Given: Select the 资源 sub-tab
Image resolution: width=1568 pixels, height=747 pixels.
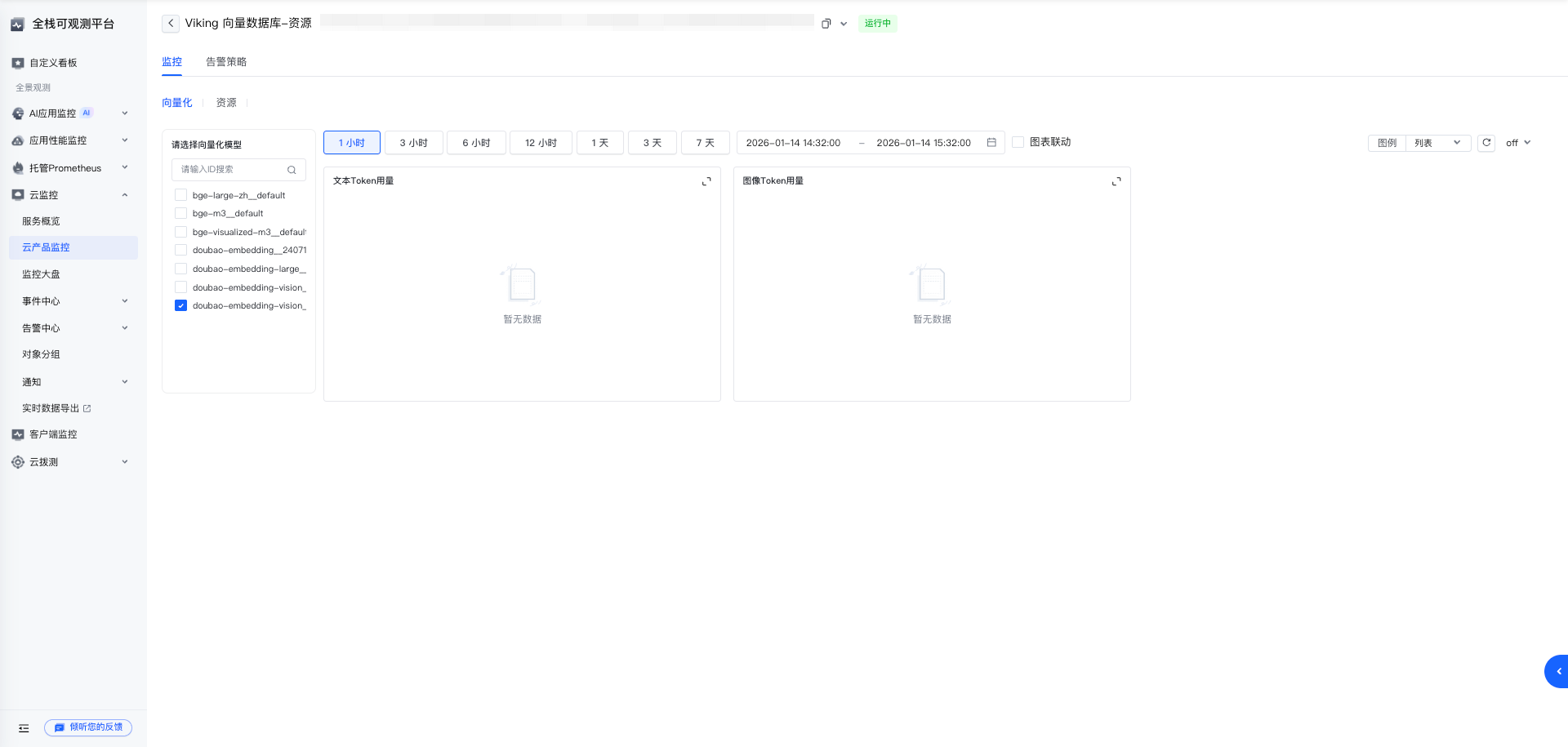Looking at the screenshot, I should coord(226,103).
